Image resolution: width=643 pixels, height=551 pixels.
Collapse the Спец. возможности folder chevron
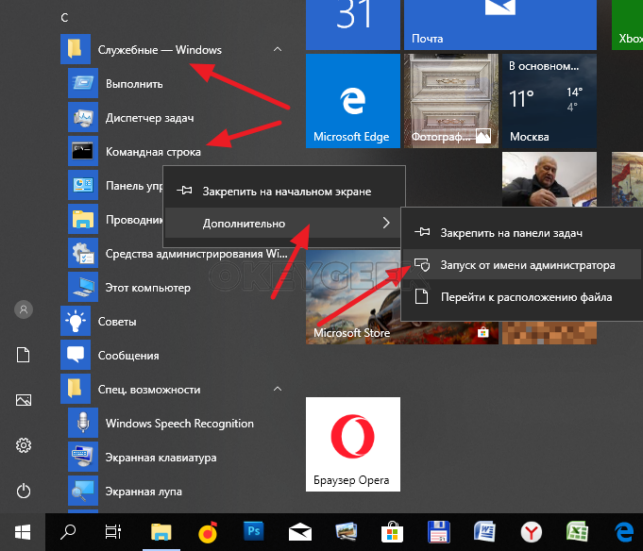click(x=278, y=389)
